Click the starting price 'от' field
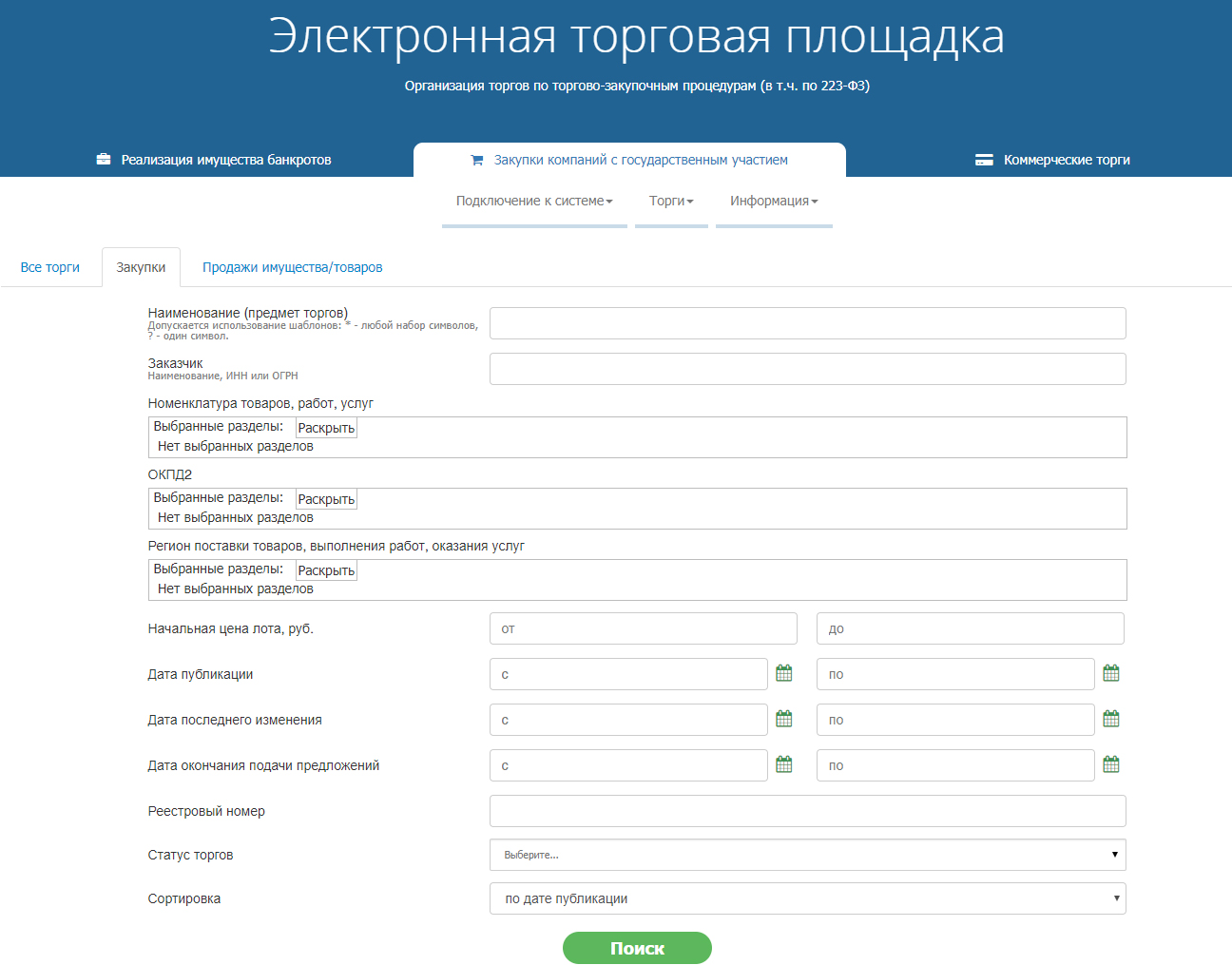1232x965 pixels. point(644,628)
